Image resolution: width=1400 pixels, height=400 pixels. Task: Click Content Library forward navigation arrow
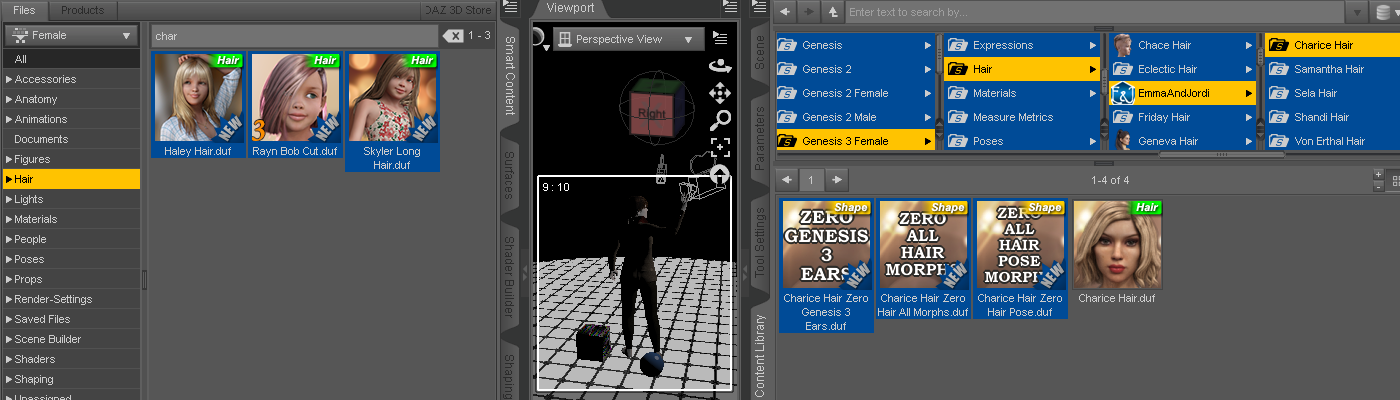click(809, 12)
